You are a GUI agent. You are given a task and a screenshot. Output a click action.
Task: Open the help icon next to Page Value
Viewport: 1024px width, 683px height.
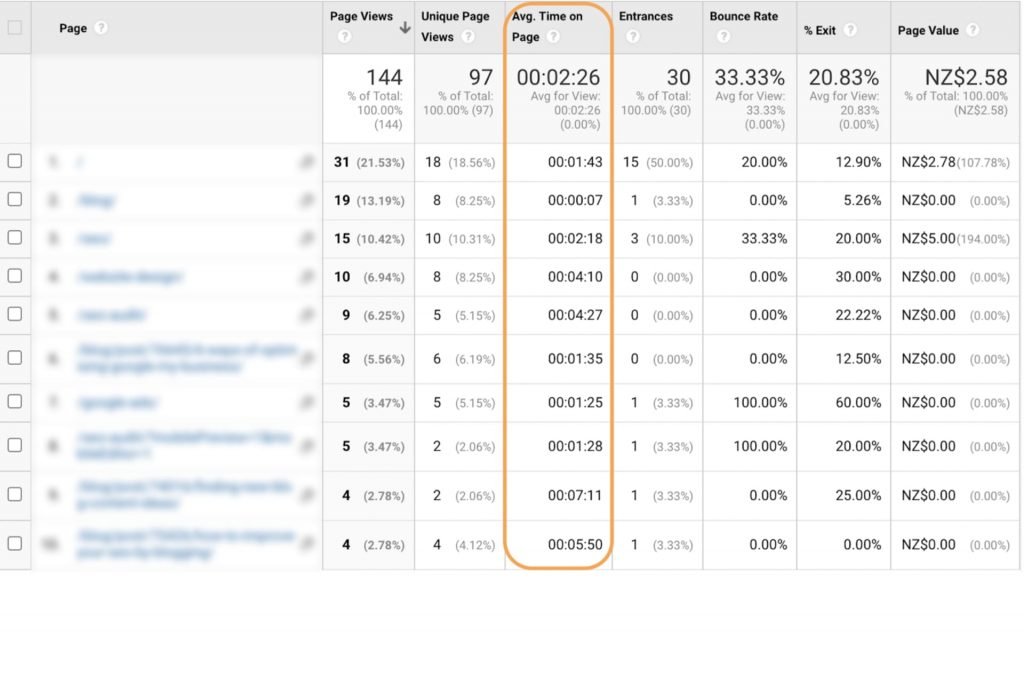click(973, 30)
